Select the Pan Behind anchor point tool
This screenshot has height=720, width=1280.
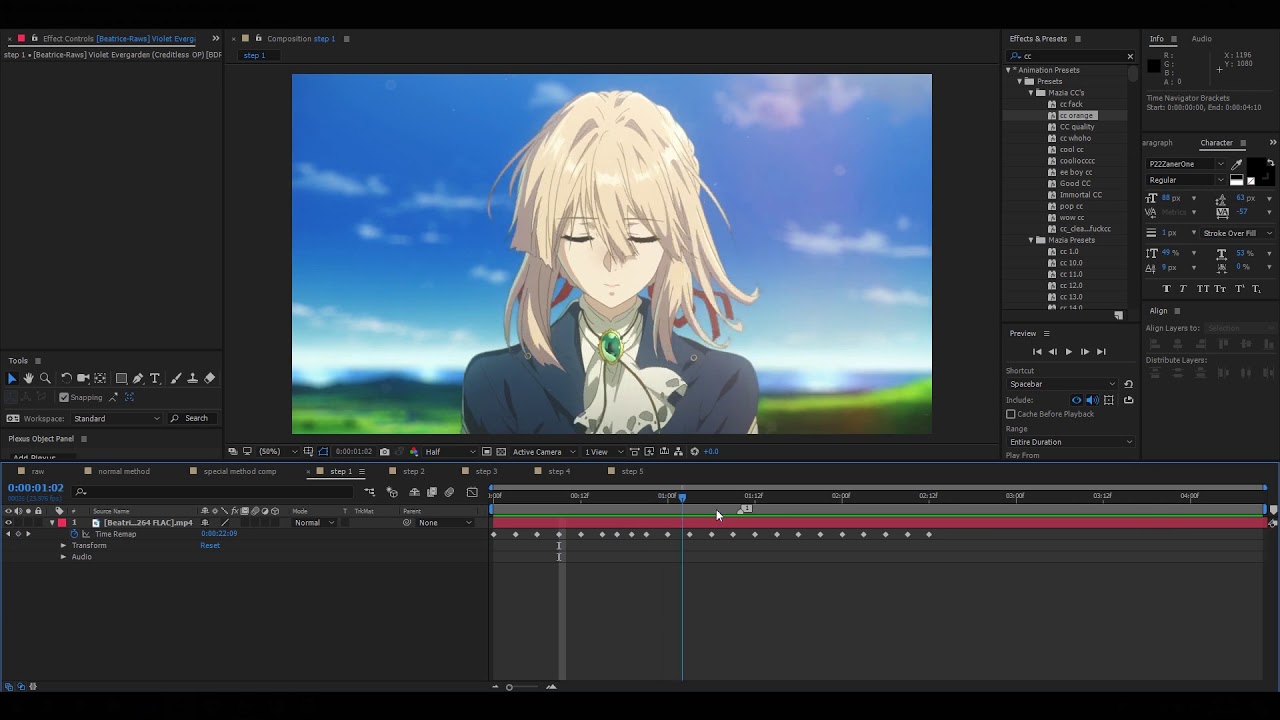(x=100, y=378)
